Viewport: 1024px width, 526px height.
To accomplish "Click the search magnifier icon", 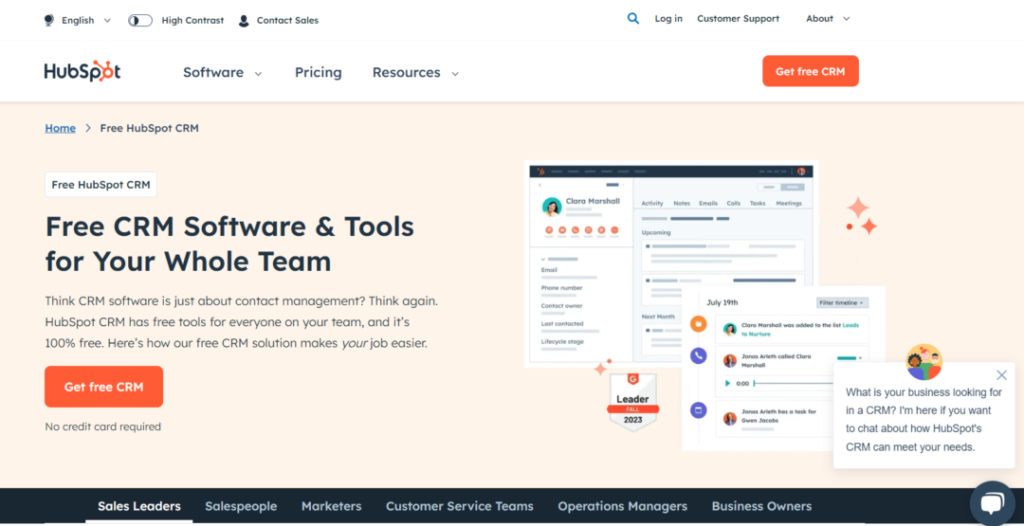I will coord(633,19).
